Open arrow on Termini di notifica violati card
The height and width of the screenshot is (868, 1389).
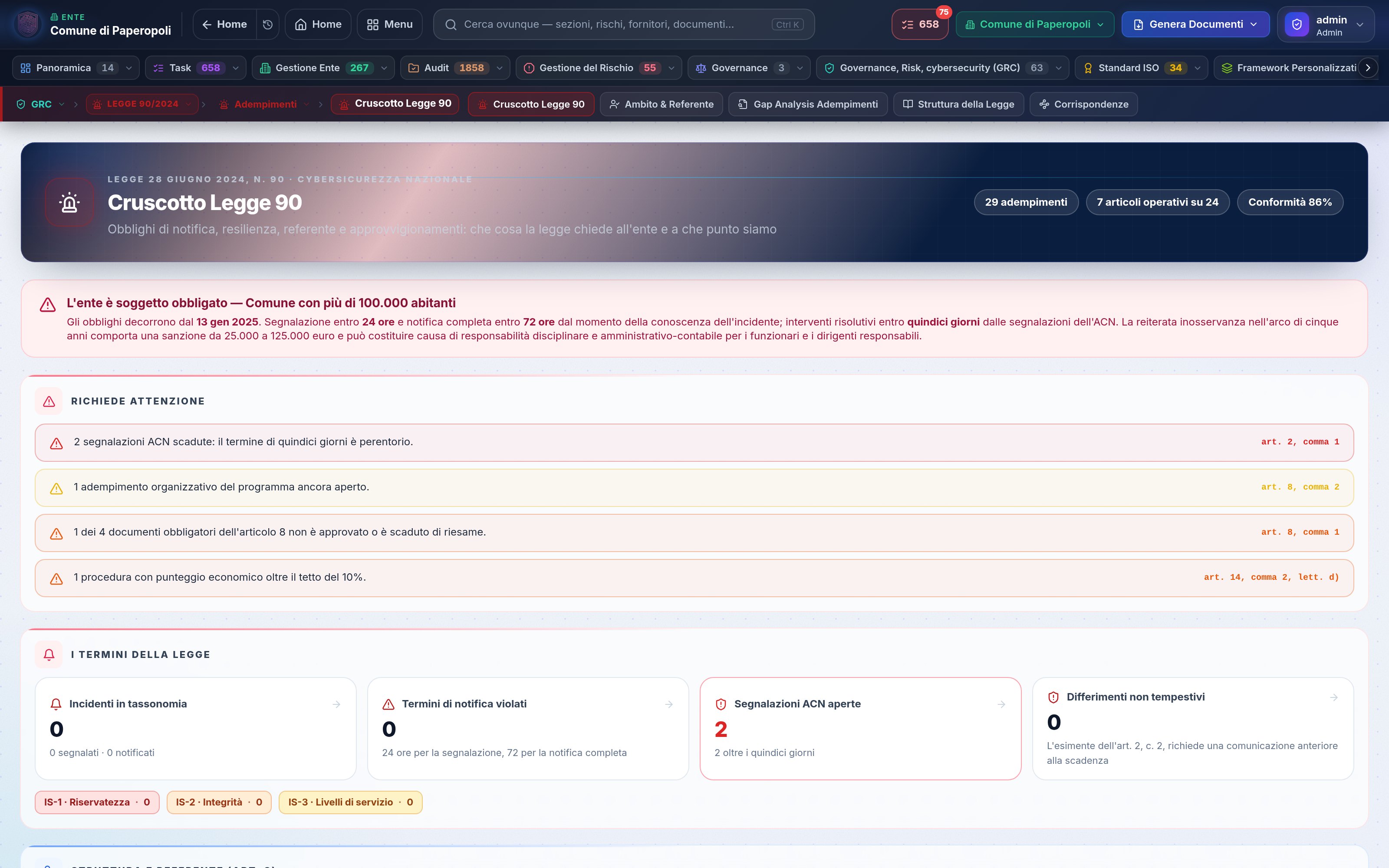[x=668, y=704]
